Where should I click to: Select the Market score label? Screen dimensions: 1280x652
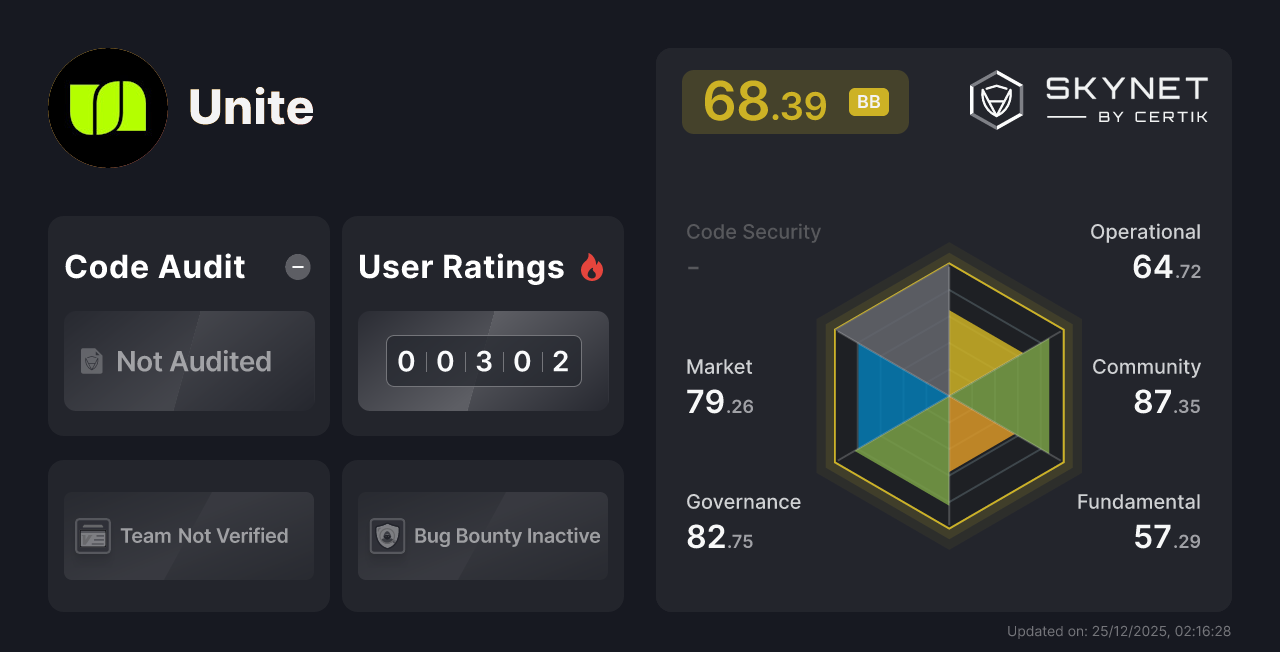pyautogui.click(x=719, y=367)
